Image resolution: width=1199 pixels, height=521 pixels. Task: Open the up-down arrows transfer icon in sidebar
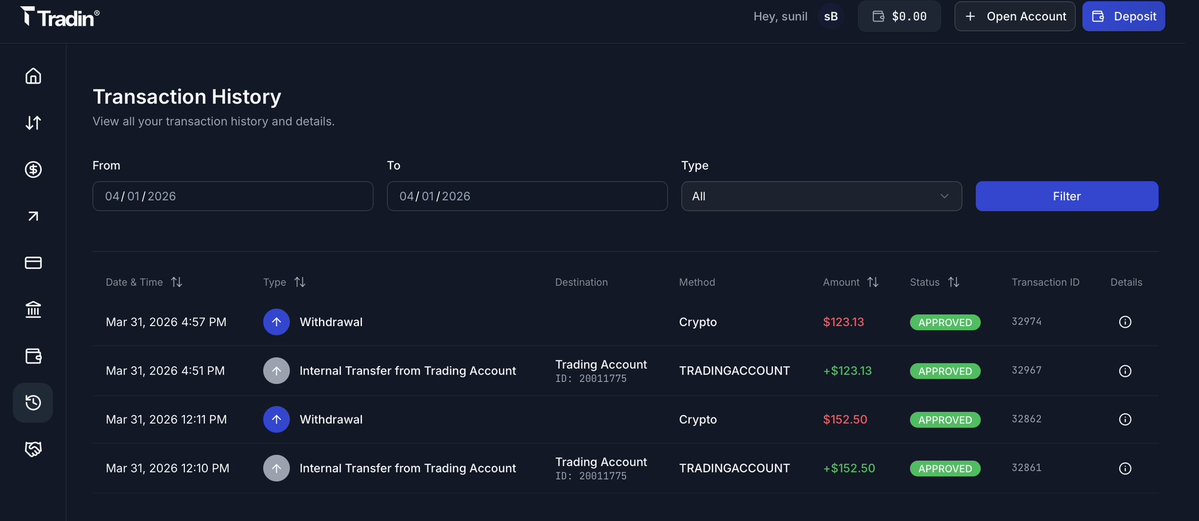(x=33, y=122)
